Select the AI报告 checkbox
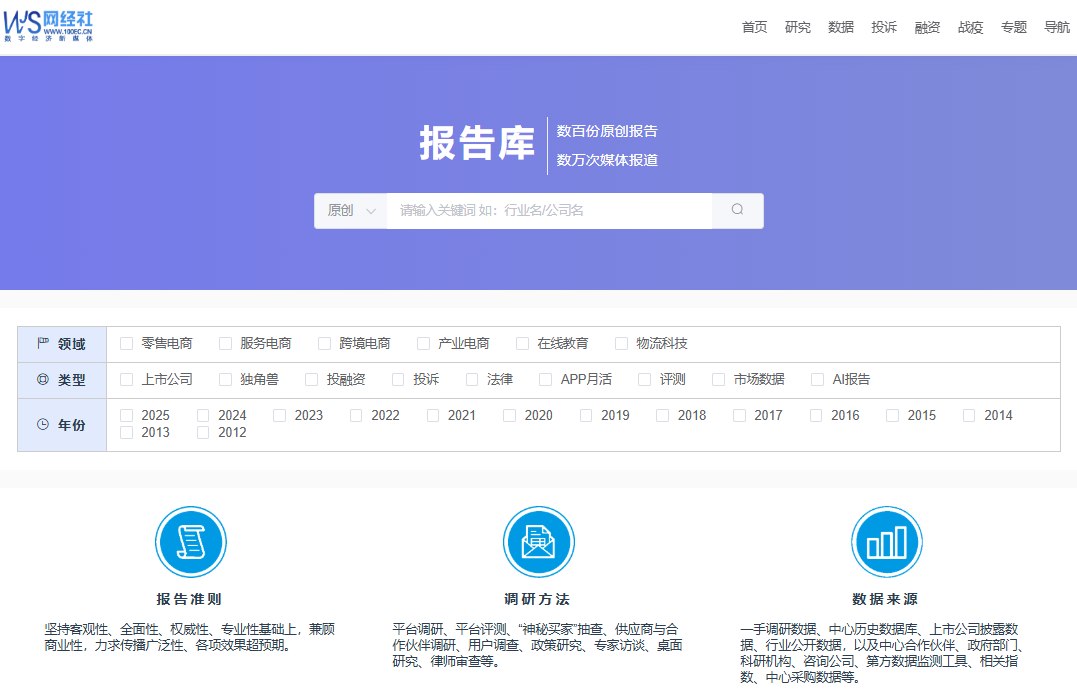1077x698 pixels. tap(817, 380)
